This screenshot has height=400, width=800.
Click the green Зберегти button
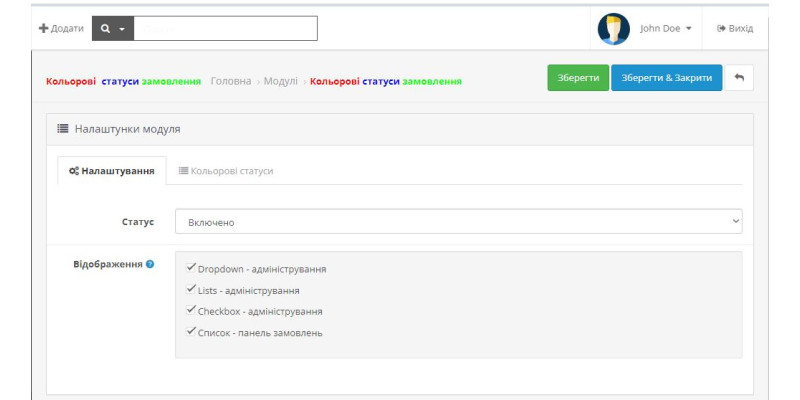pos(578,78)
